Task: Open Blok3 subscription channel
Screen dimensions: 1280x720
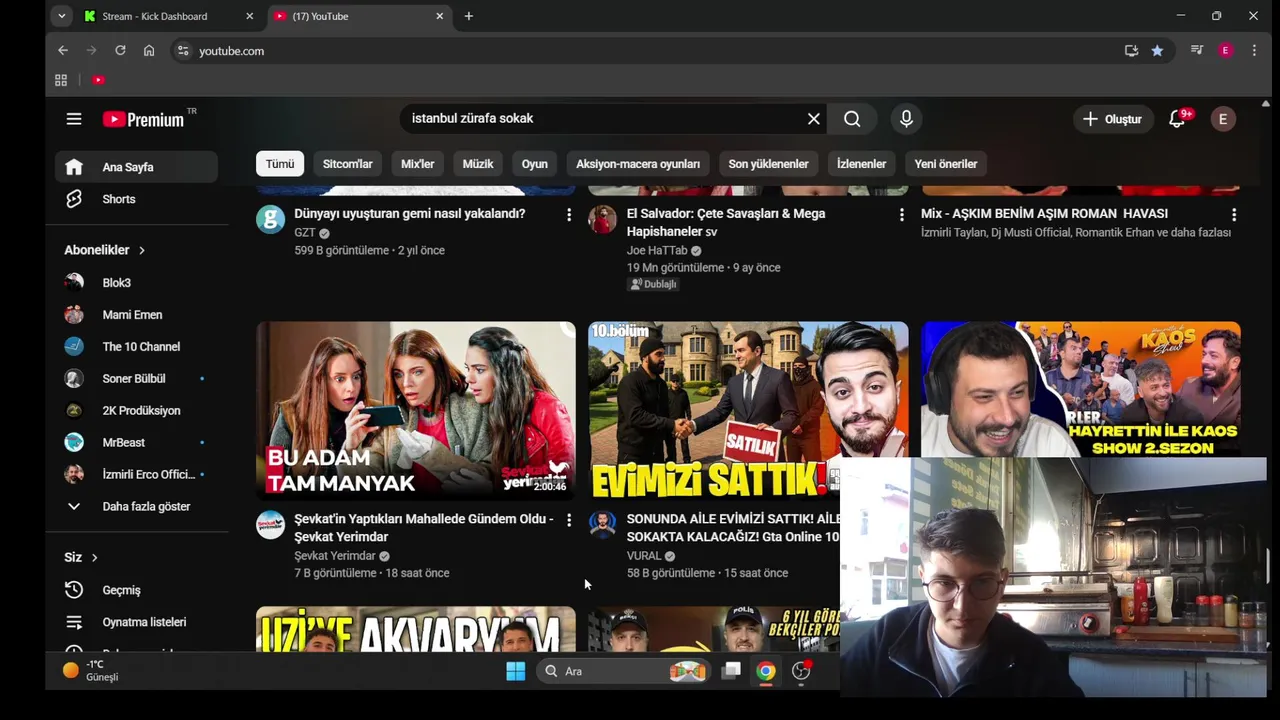Action: 136,283
